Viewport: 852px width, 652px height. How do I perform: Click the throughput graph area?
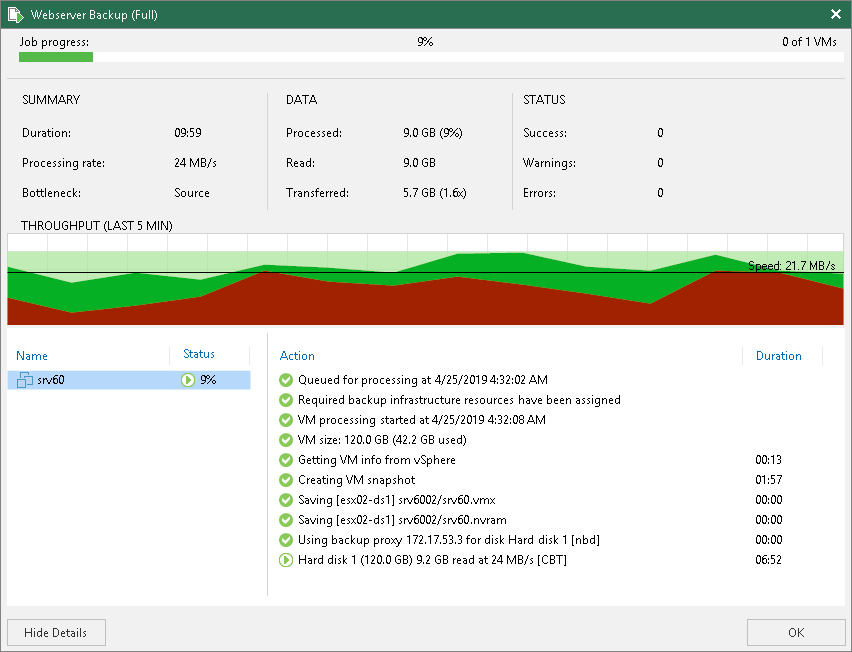click(425, 279)
